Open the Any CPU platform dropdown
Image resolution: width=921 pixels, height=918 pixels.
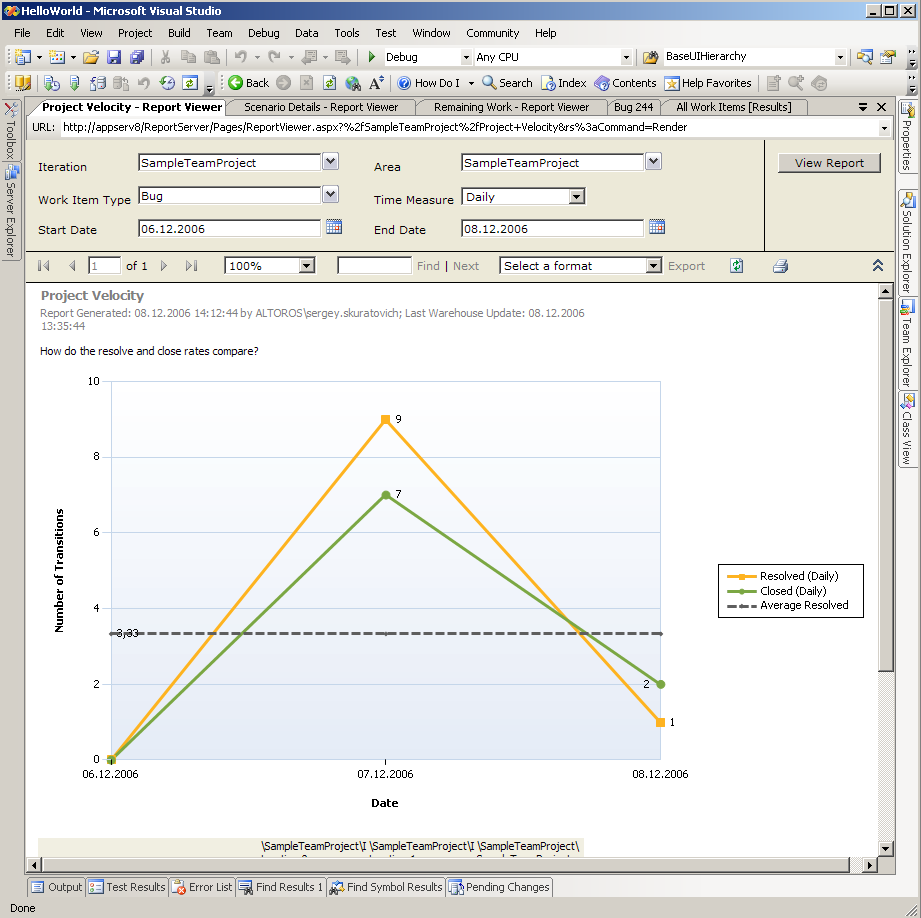coord(626,58)
